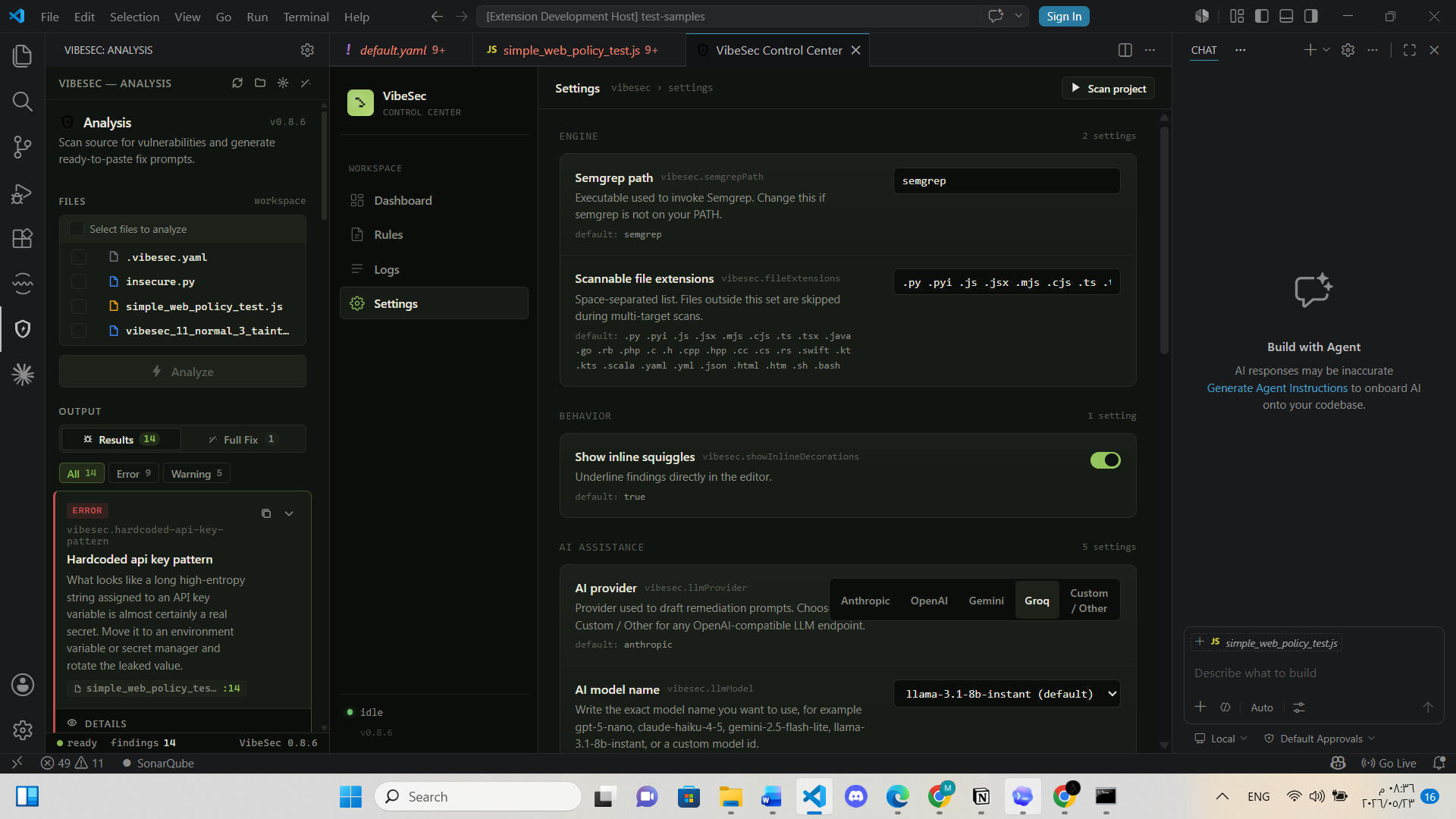1456x819 pixels.
Task: Open Rules in VibeSec workspace nav
Action: (434, 235)
